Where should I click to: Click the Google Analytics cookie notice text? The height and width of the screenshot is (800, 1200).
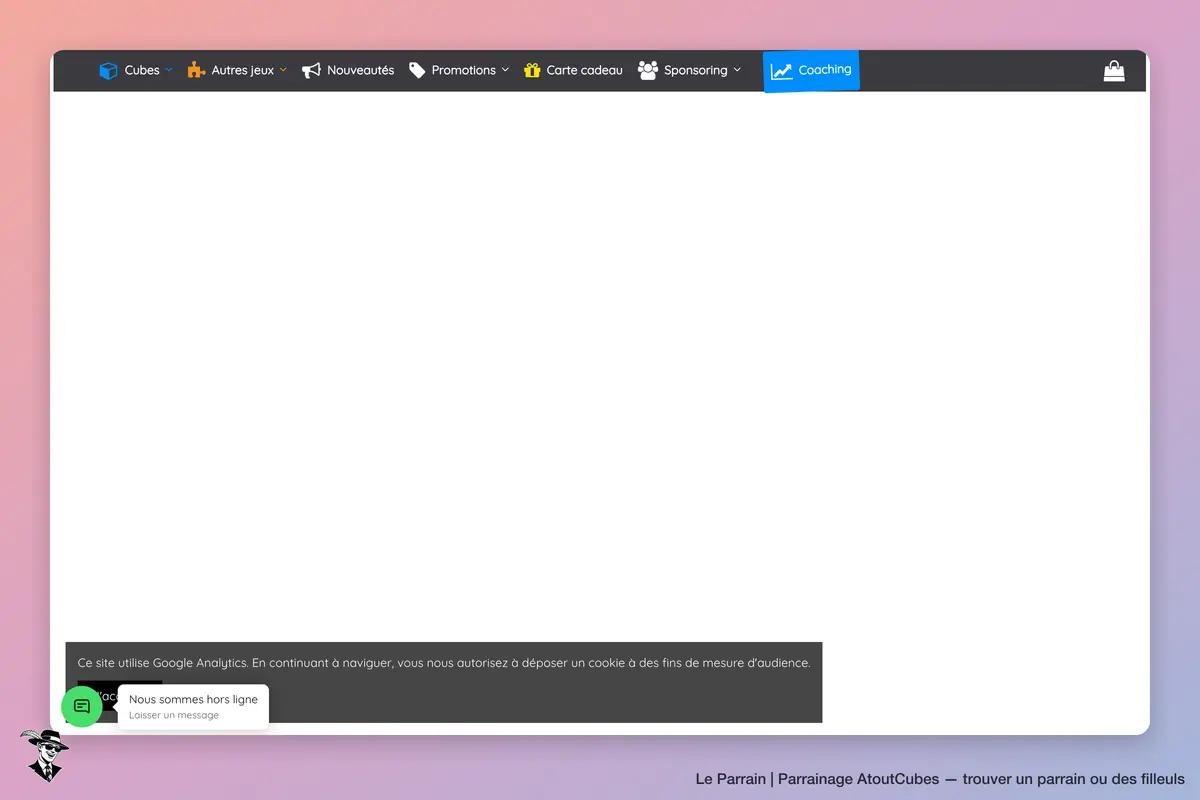(444, 662)
